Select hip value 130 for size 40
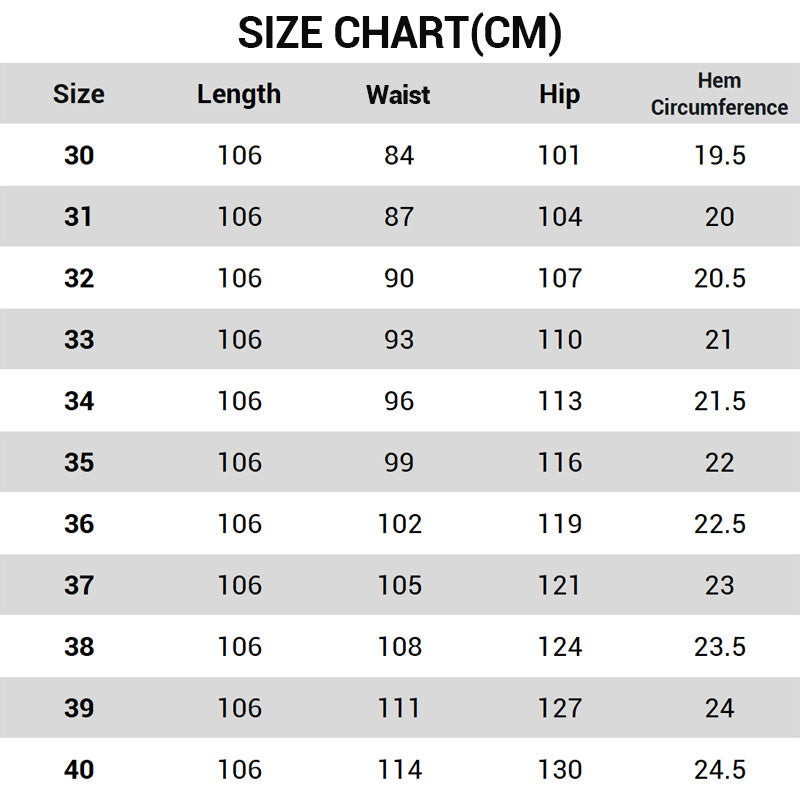 [x=559, y=770]
